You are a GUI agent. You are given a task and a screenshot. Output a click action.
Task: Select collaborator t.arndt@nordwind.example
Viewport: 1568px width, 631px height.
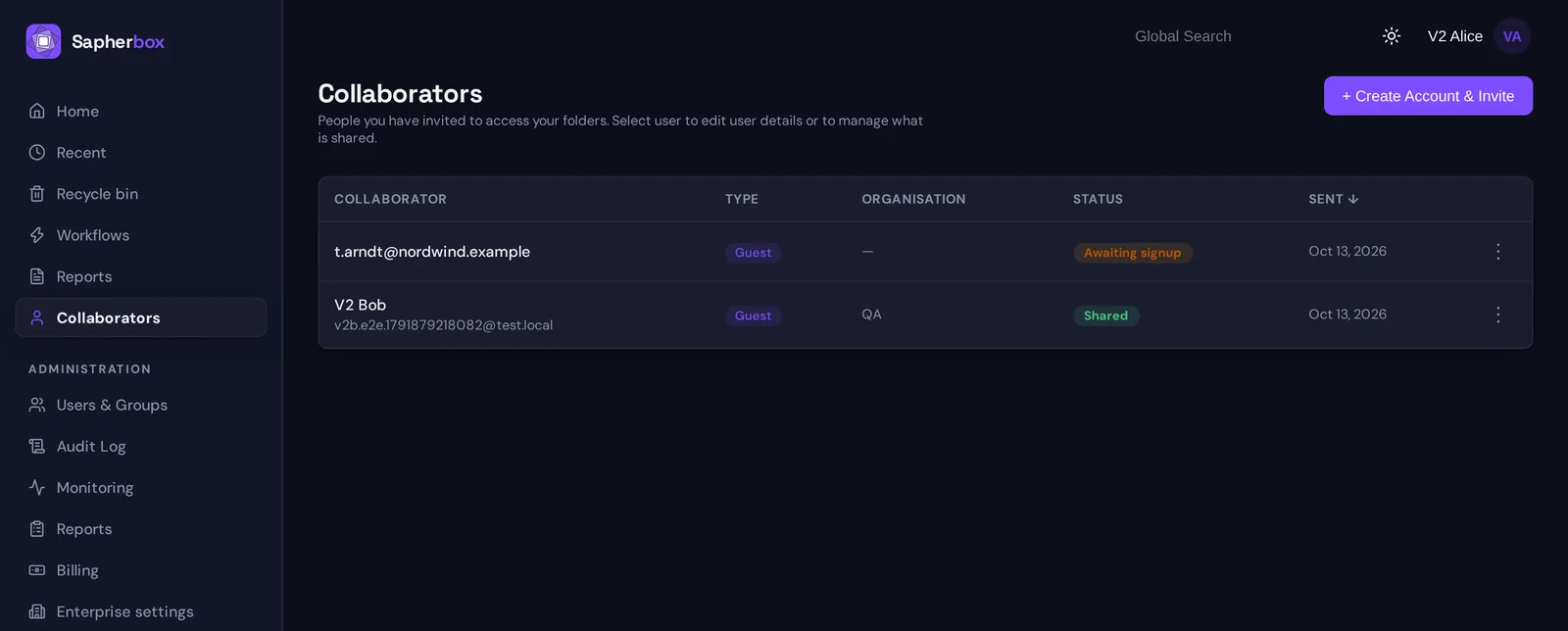pos(432,252)
